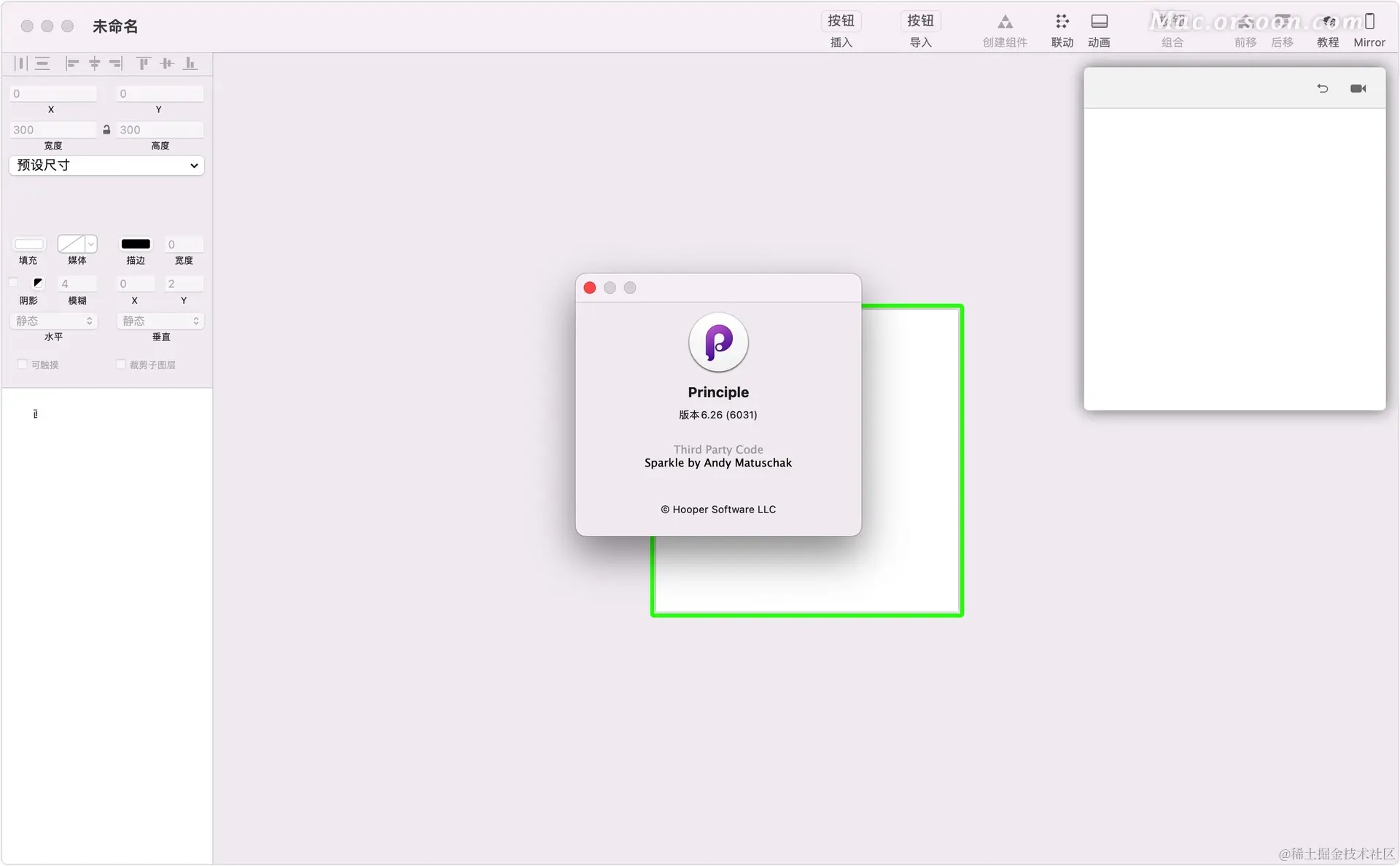Open the 水平 horizontal 静态 dropdown
The height and width of the screenshot is (866, 1400).
click(54, 321)
